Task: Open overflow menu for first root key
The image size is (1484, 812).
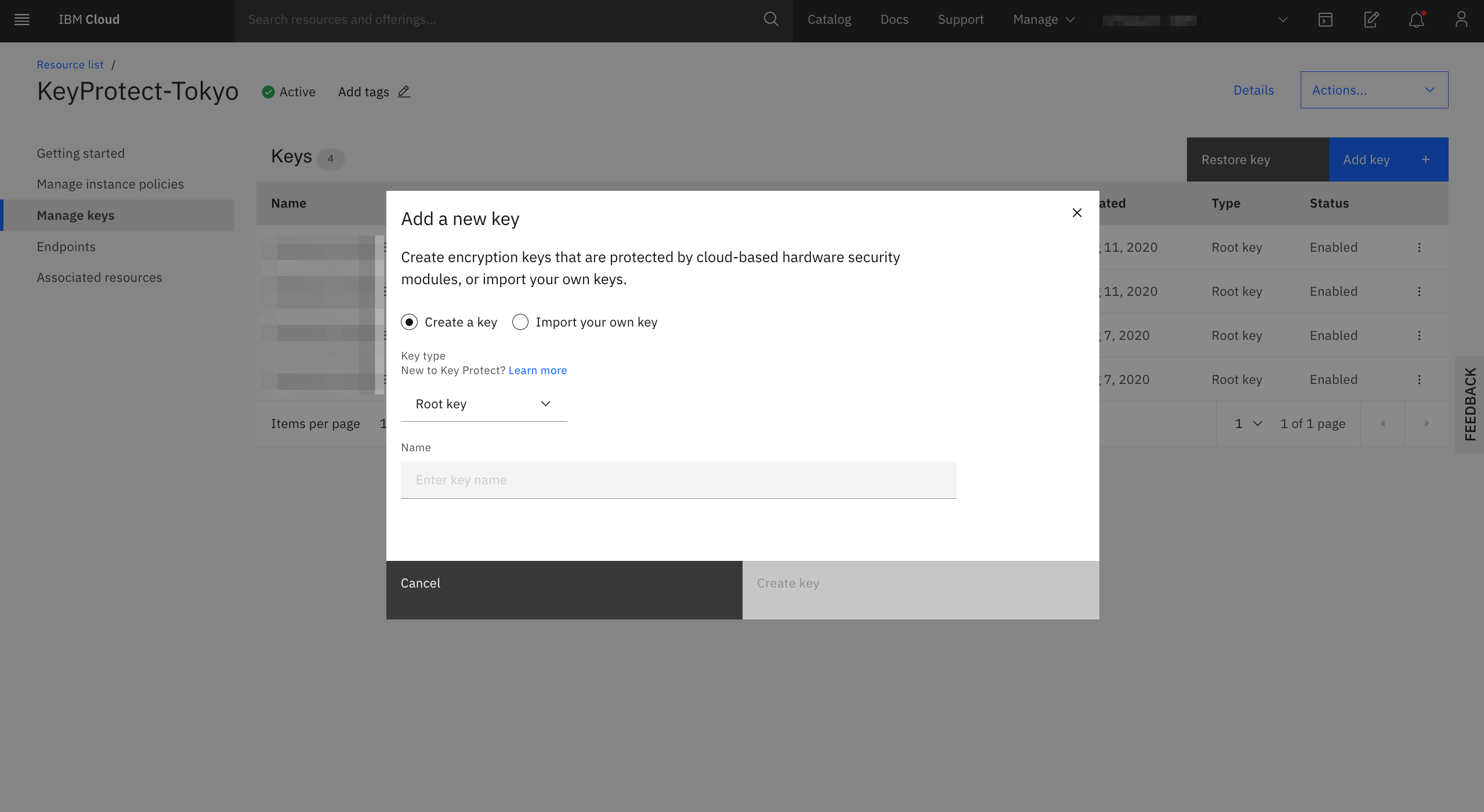Action: (1419, 248)
